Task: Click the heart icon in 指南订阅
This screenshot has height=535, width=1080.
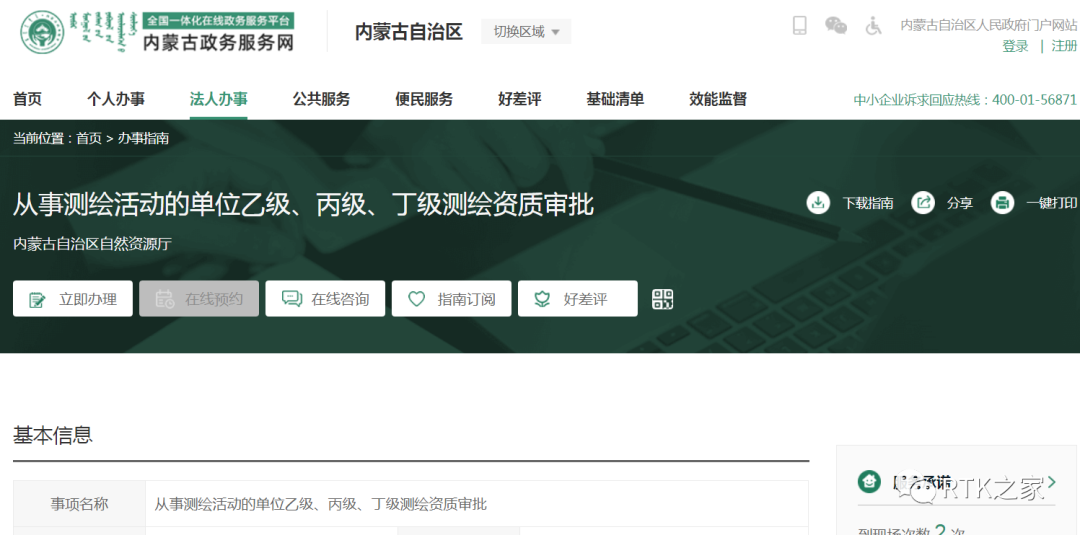Action: pos(416,299)
